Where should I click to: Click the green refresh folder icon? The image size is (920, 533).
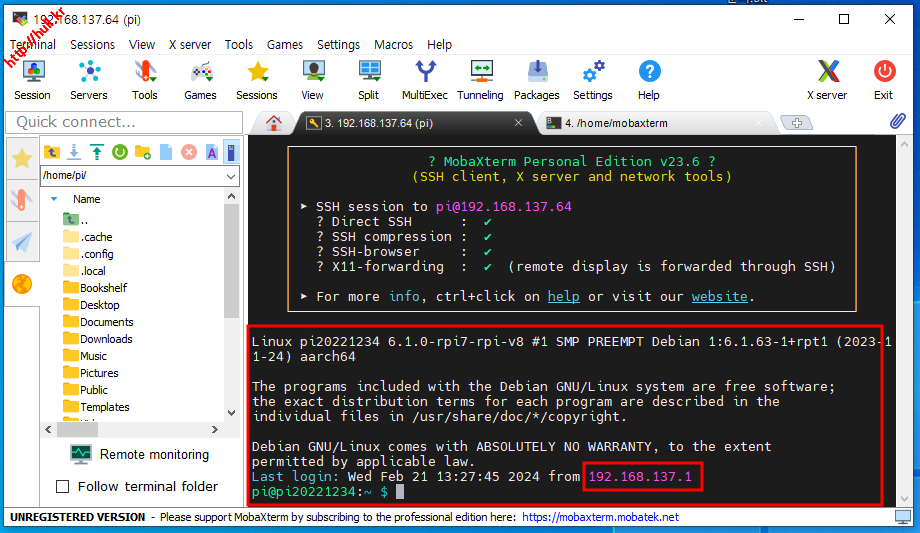[x=119, y=152]
